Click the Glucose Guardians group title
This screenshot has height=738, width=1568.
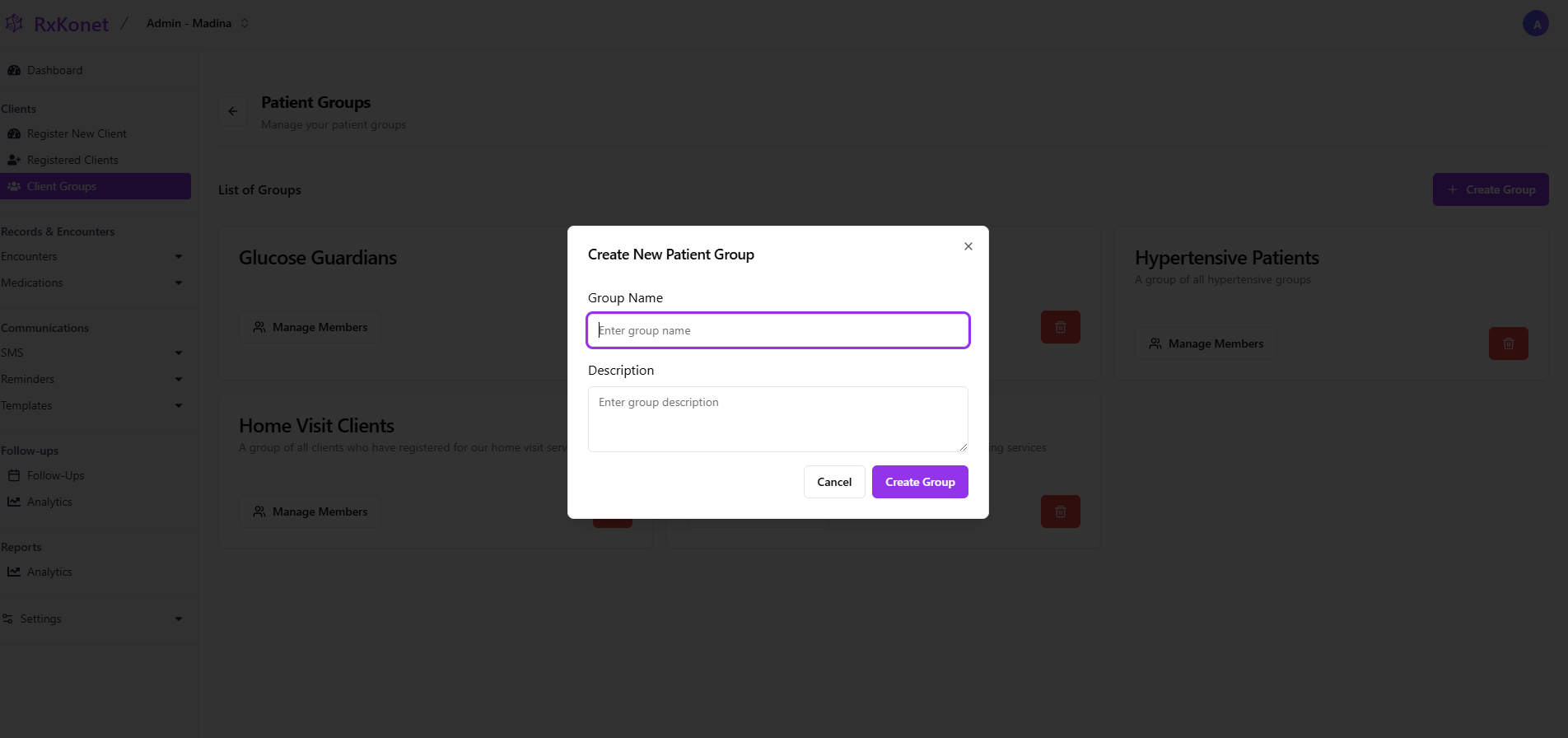pos(318,258)
